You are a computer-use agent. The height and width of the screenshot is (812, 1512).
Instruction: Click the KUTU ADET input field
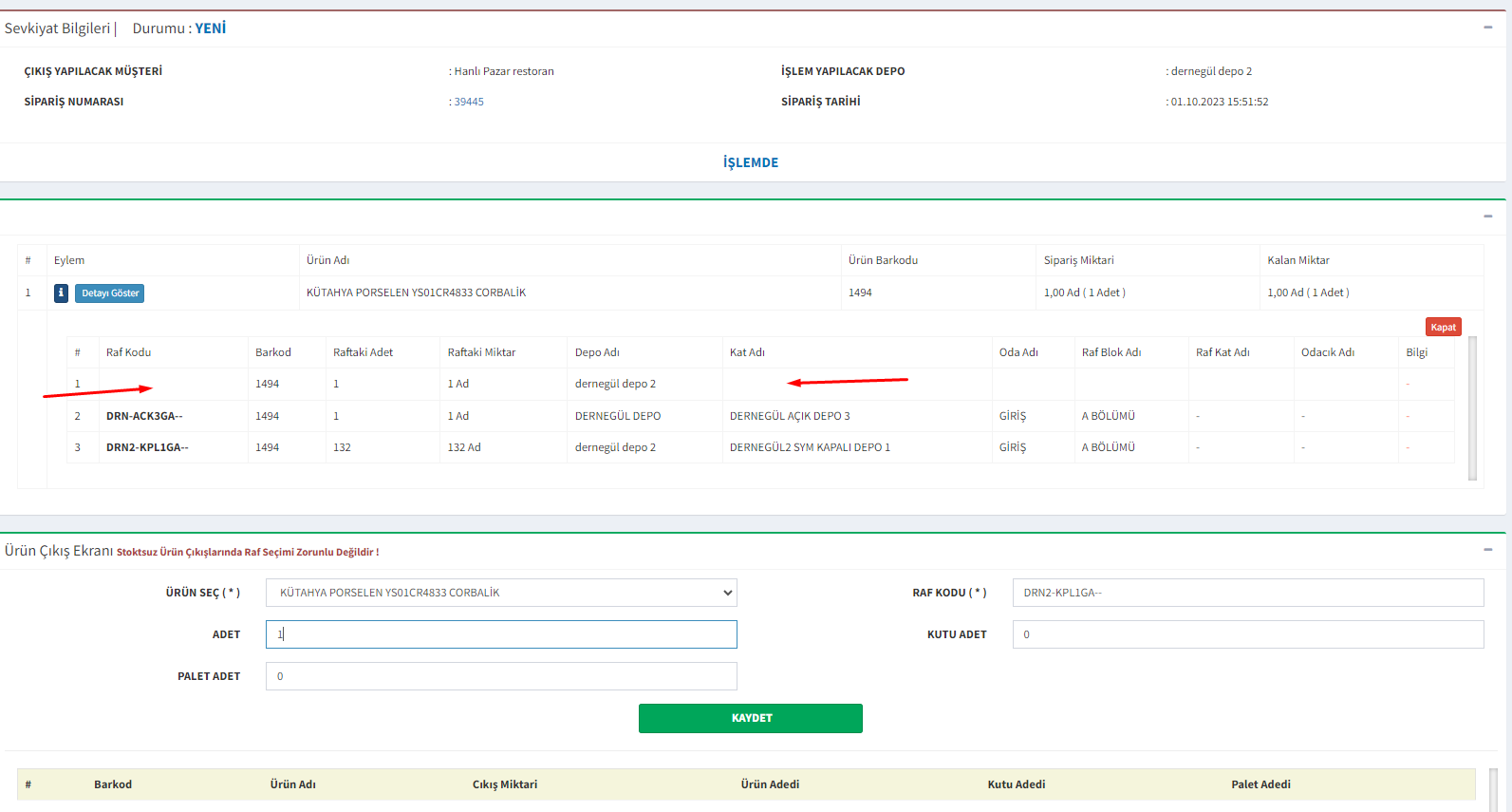tap(1247, 634)
